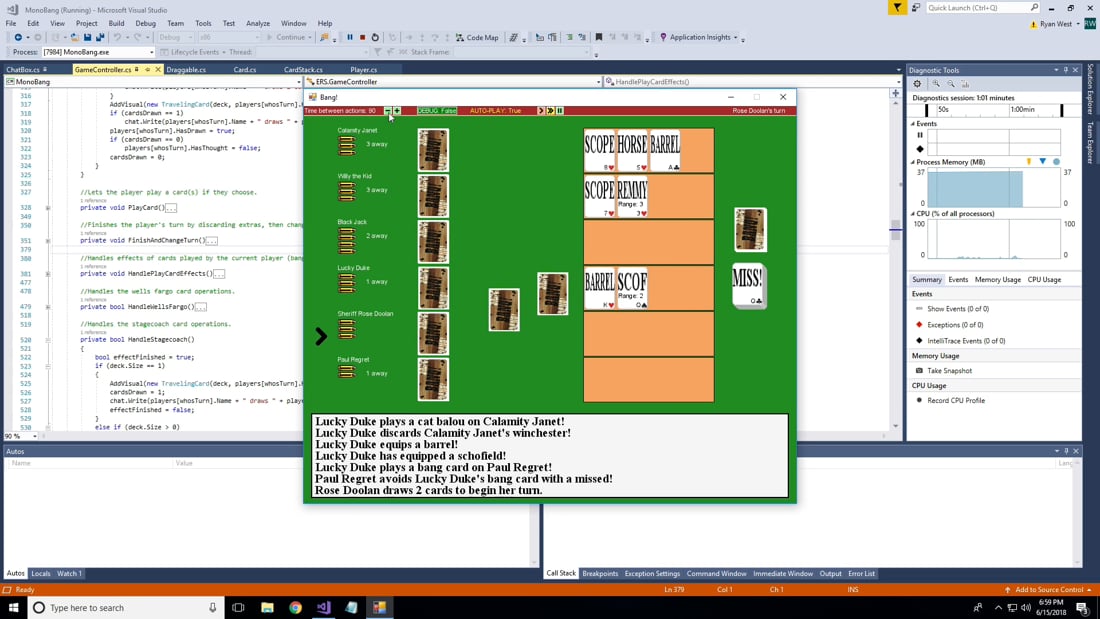Expand the collapsed PlayCard() method region
1100x619 pixels.
(48, 208)
